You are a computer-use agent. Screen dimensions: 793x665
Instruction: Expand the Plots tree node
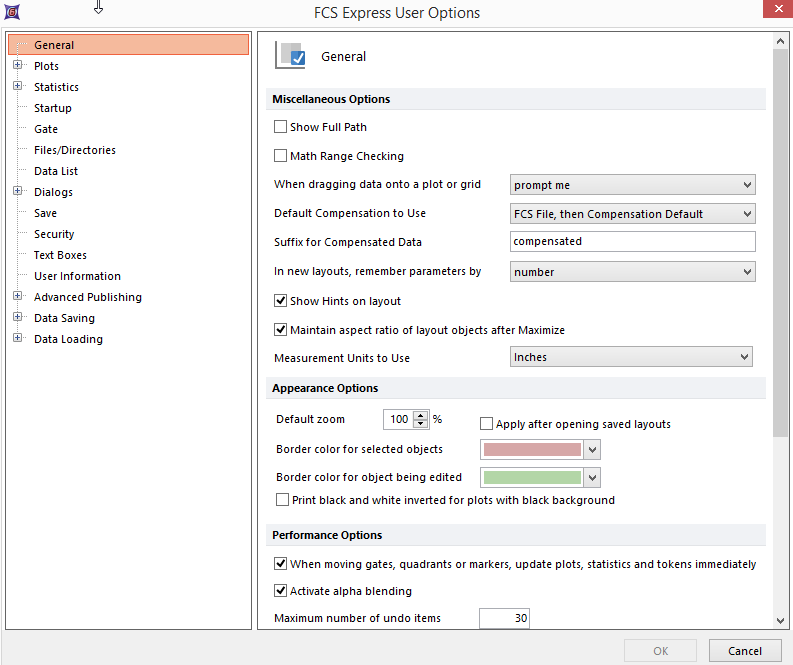[18, 66]
